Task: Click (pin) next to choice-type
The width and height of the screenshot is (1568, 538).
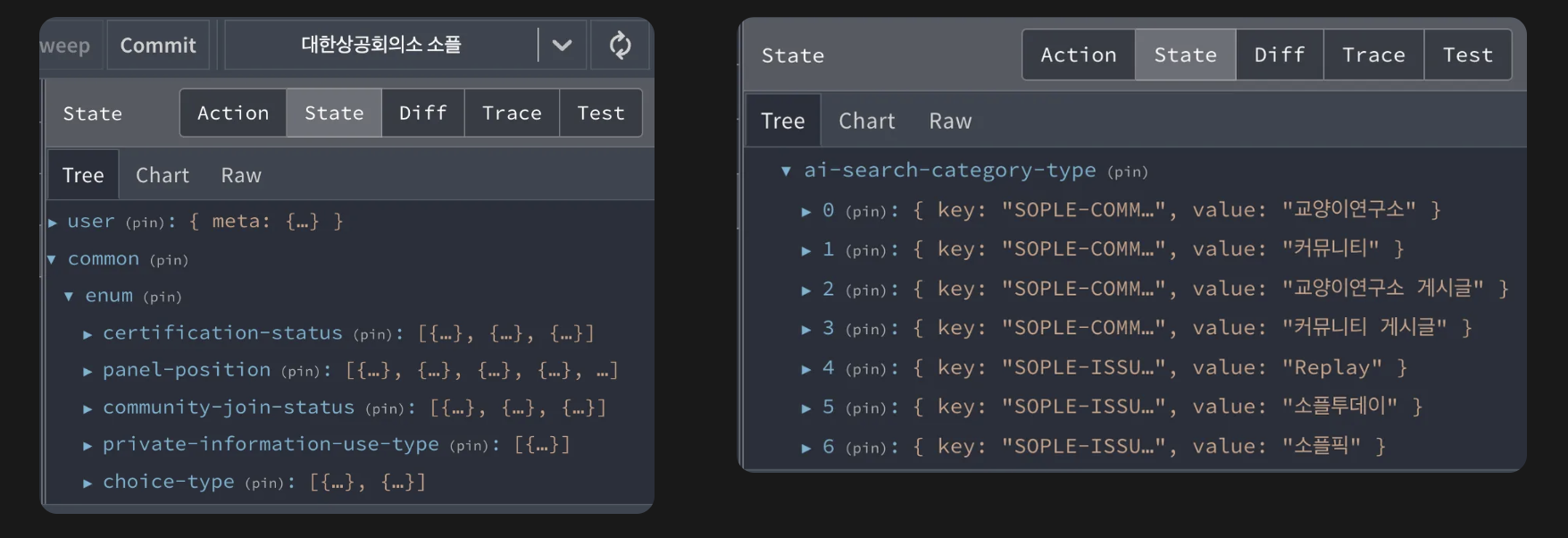Action: pyautogui.click(x=265, y=483)
